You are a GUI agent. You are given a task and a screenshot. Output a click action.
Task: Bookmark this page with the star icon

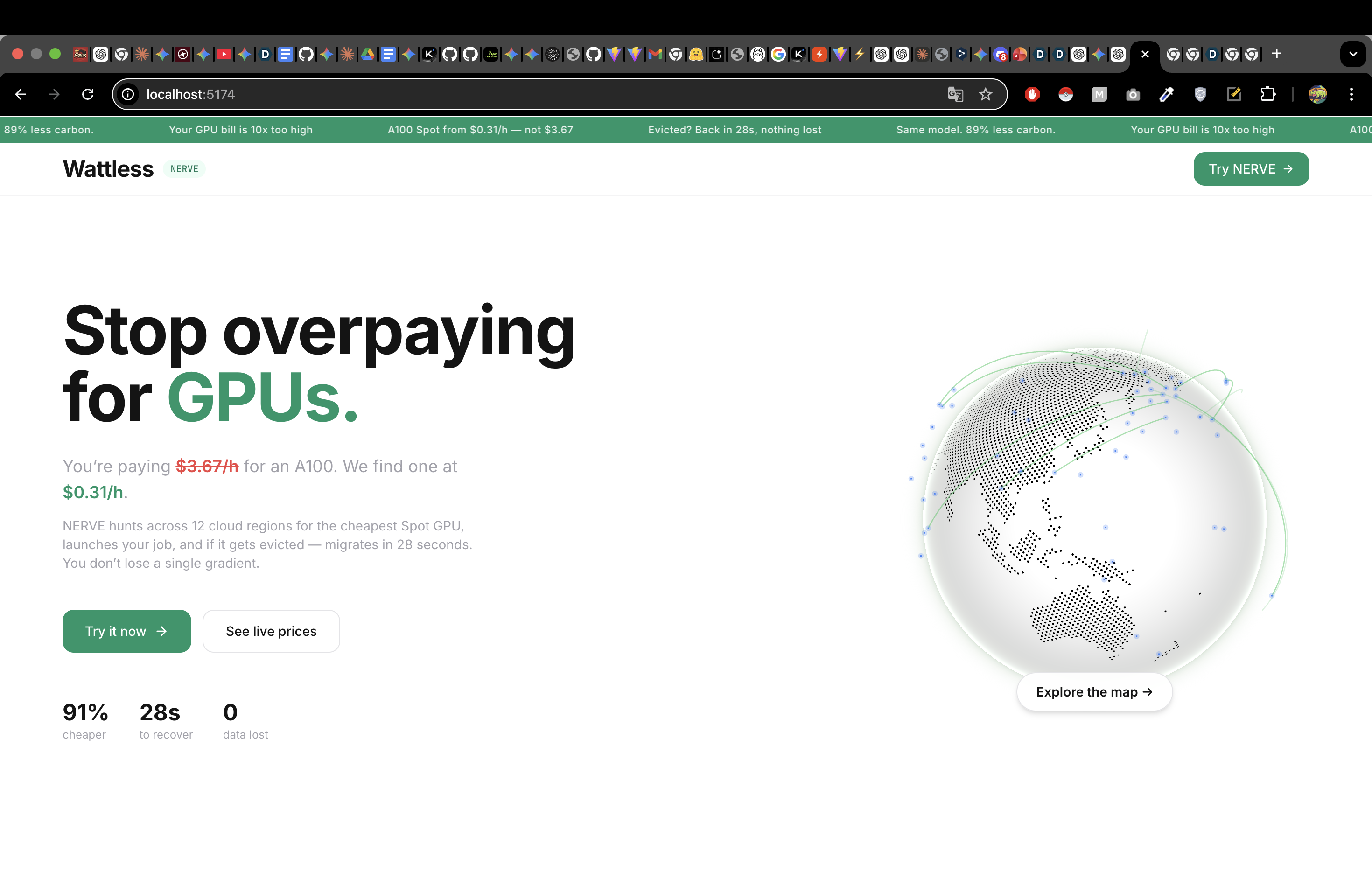pyautogui.click(x=986, y=94)
